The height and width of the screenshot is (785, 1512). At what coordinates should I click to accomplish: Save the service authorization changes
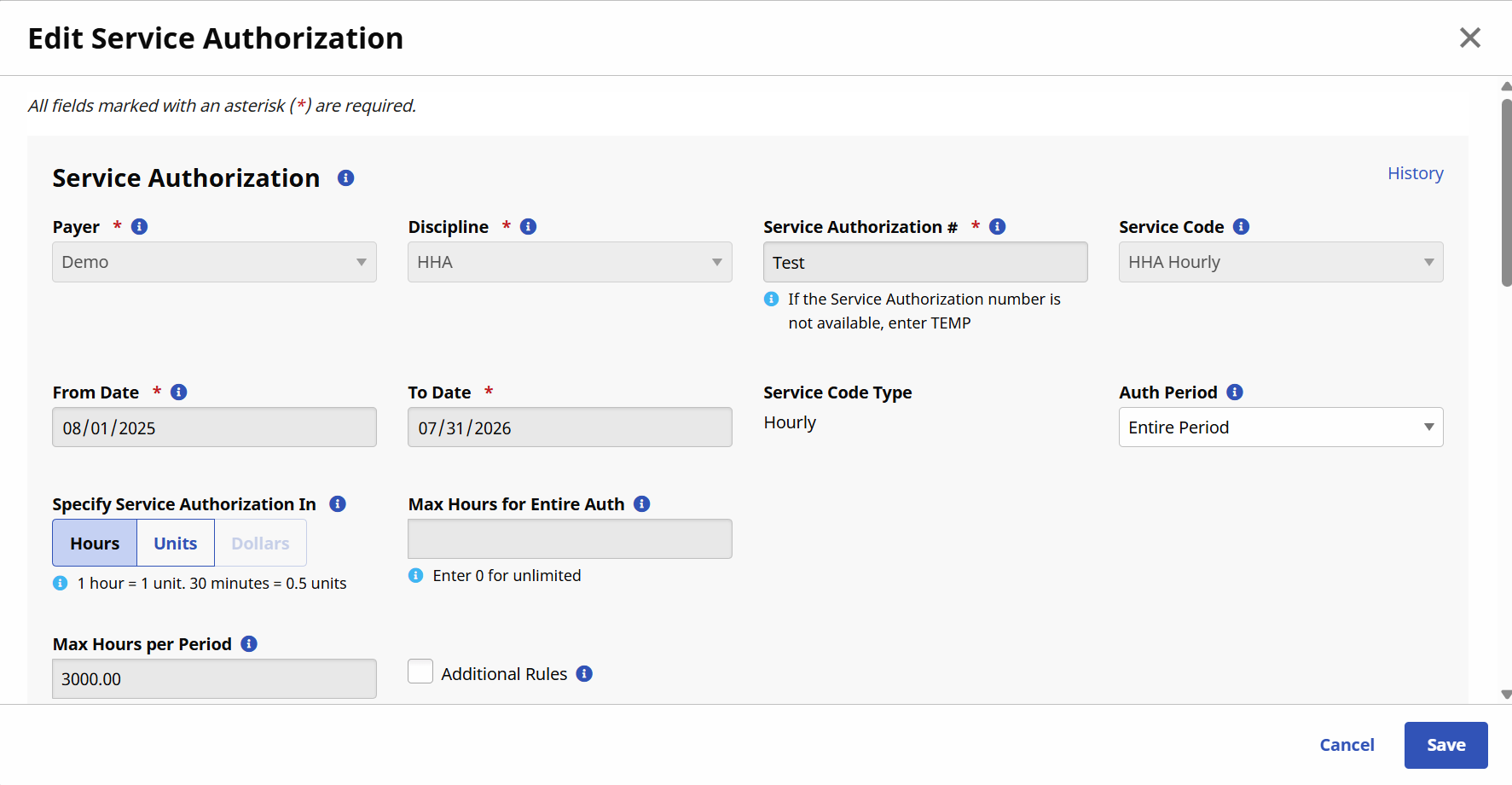1445,744
